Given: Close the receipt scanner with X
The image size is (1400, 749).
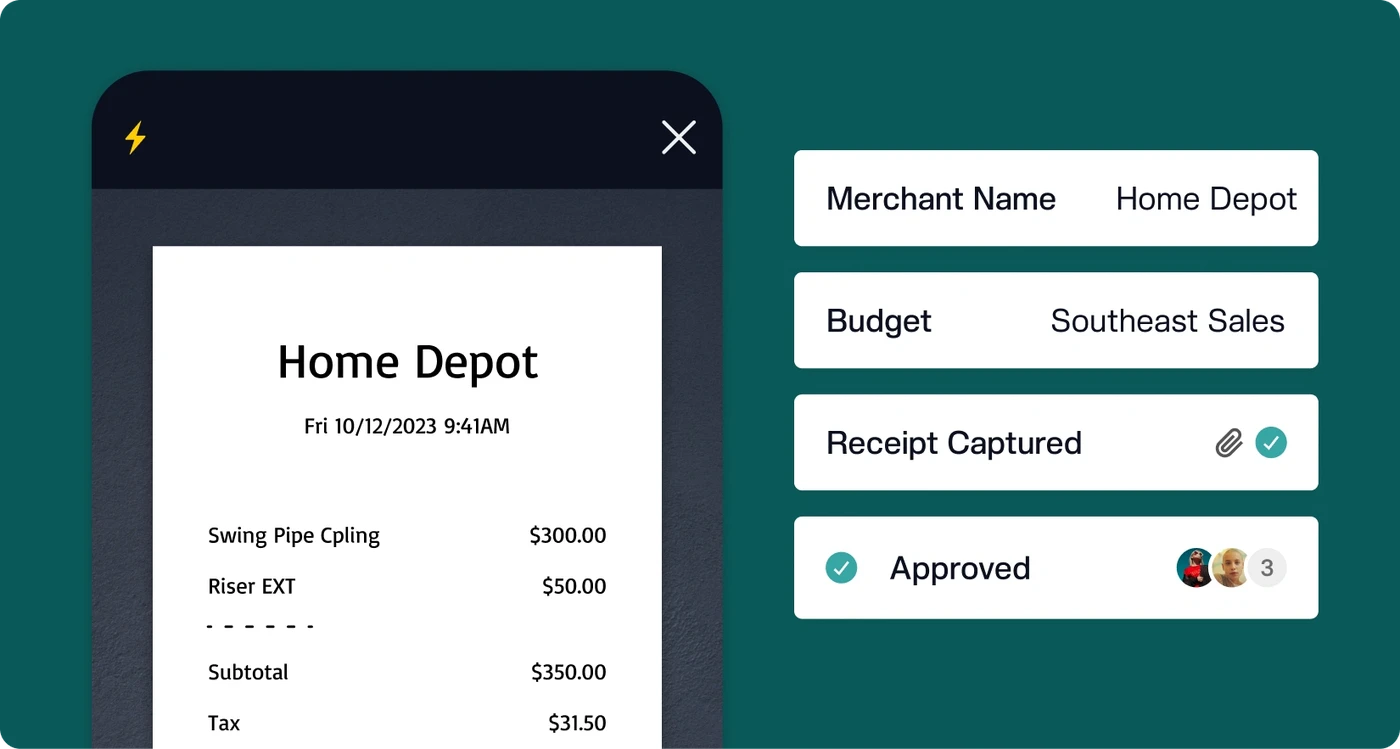Looking at the screenshot, I should pos(679,137).
